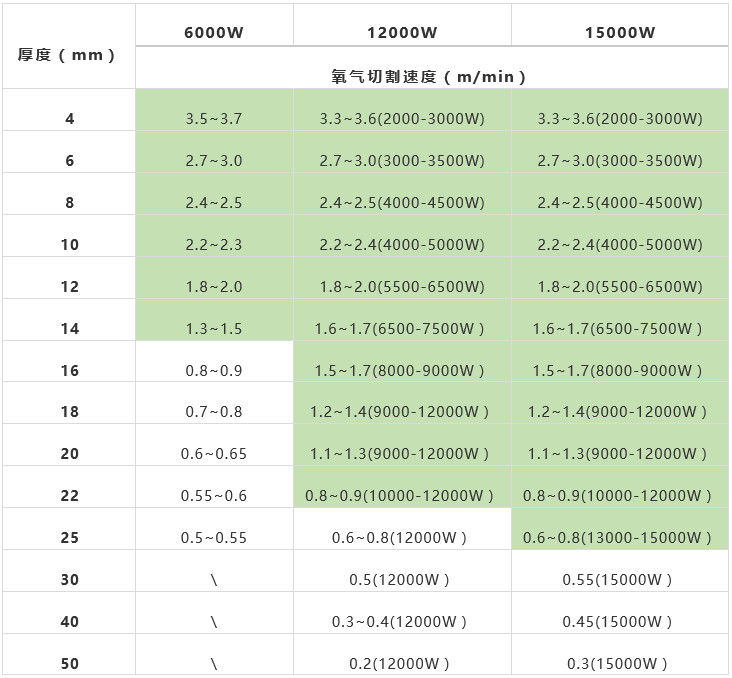Image resolution: width=732 pixels, height=678 pixels.
Task: Select 1.8~2.0(5500-6500W) under 15000W column
Action: coord(620,287)
